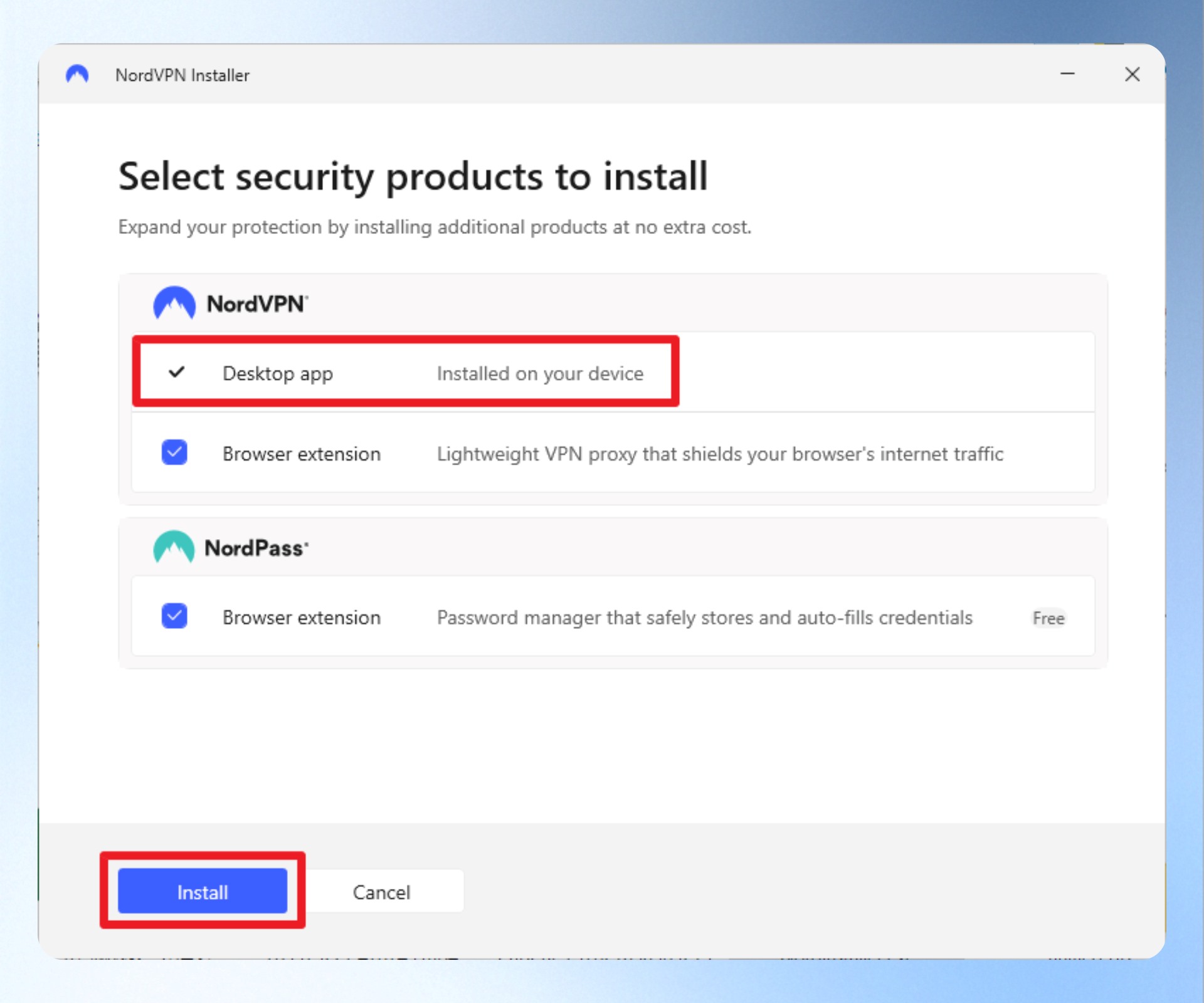Click the Password manager description text
The width and height of the screenshot is (1204, 1003).
(x=705, y=617)
